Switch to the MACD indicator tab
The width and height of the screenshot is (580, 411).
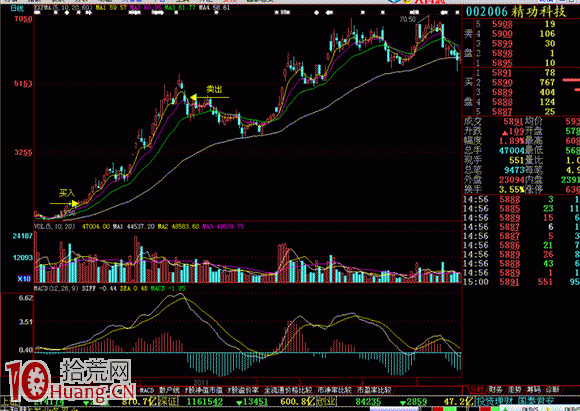point(147,390)
